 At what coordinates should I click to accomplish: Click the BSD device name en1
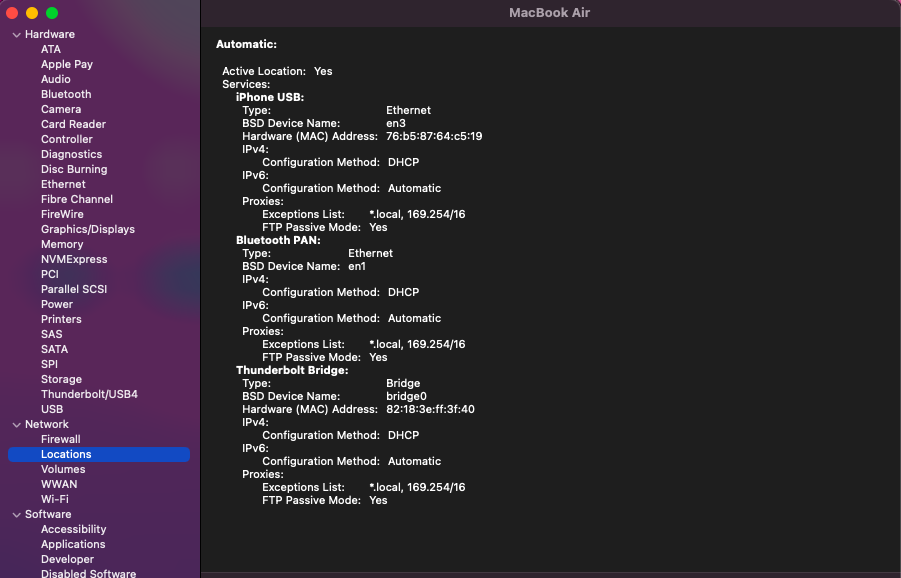[x=357, y=266]
